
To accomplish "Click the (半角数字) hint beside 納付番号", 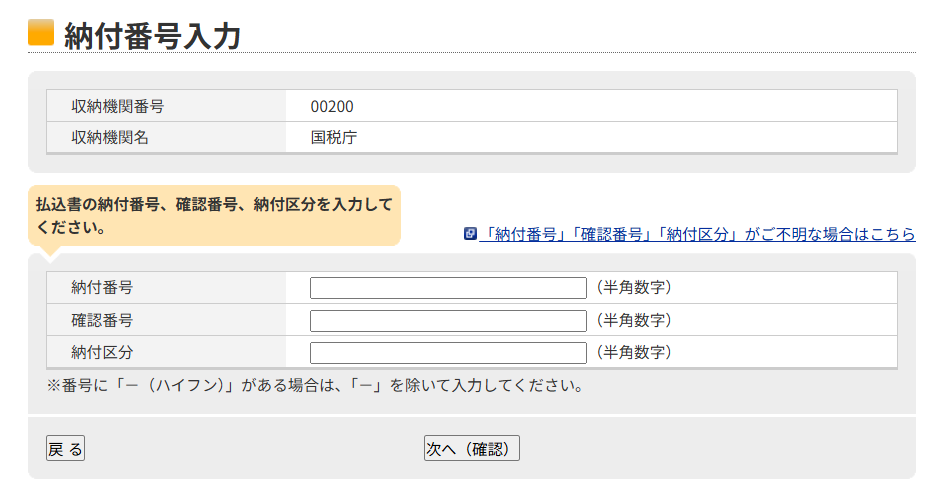I will click(633, 288).
